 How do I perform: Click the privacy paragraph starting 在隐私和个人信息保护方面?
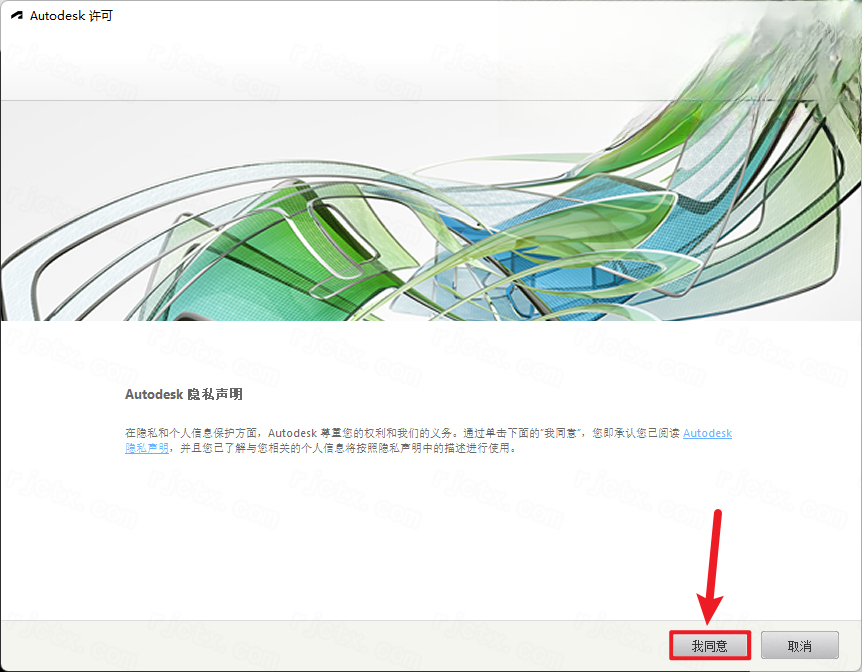pyautogui.click(x=428, y=440)
